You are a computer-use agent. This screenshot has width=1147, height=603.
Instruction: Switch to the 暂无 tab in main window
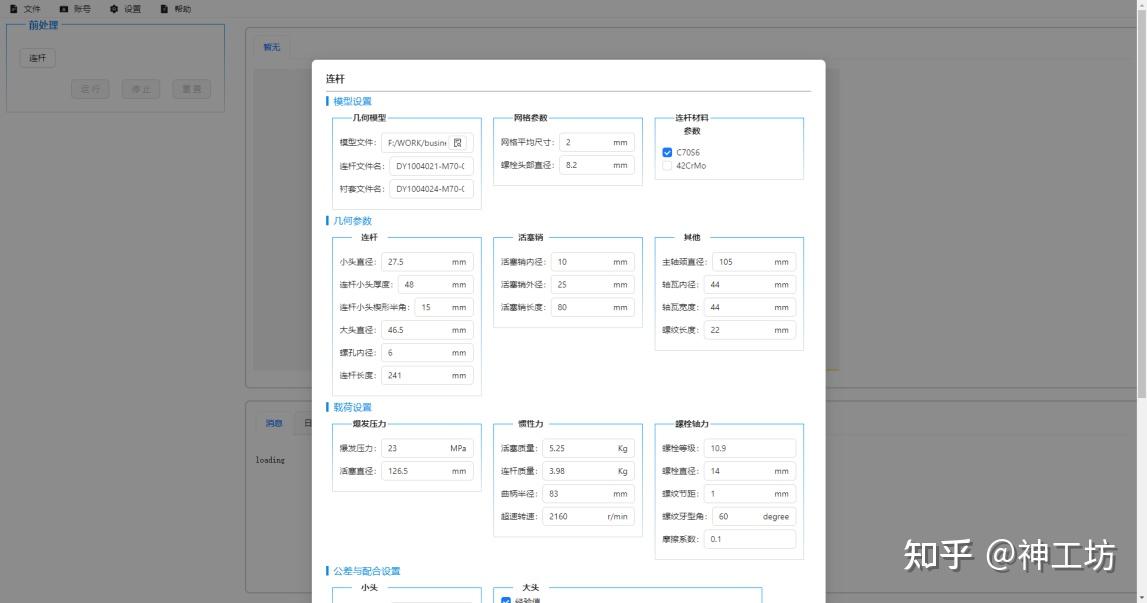click(x=271, y=47)
